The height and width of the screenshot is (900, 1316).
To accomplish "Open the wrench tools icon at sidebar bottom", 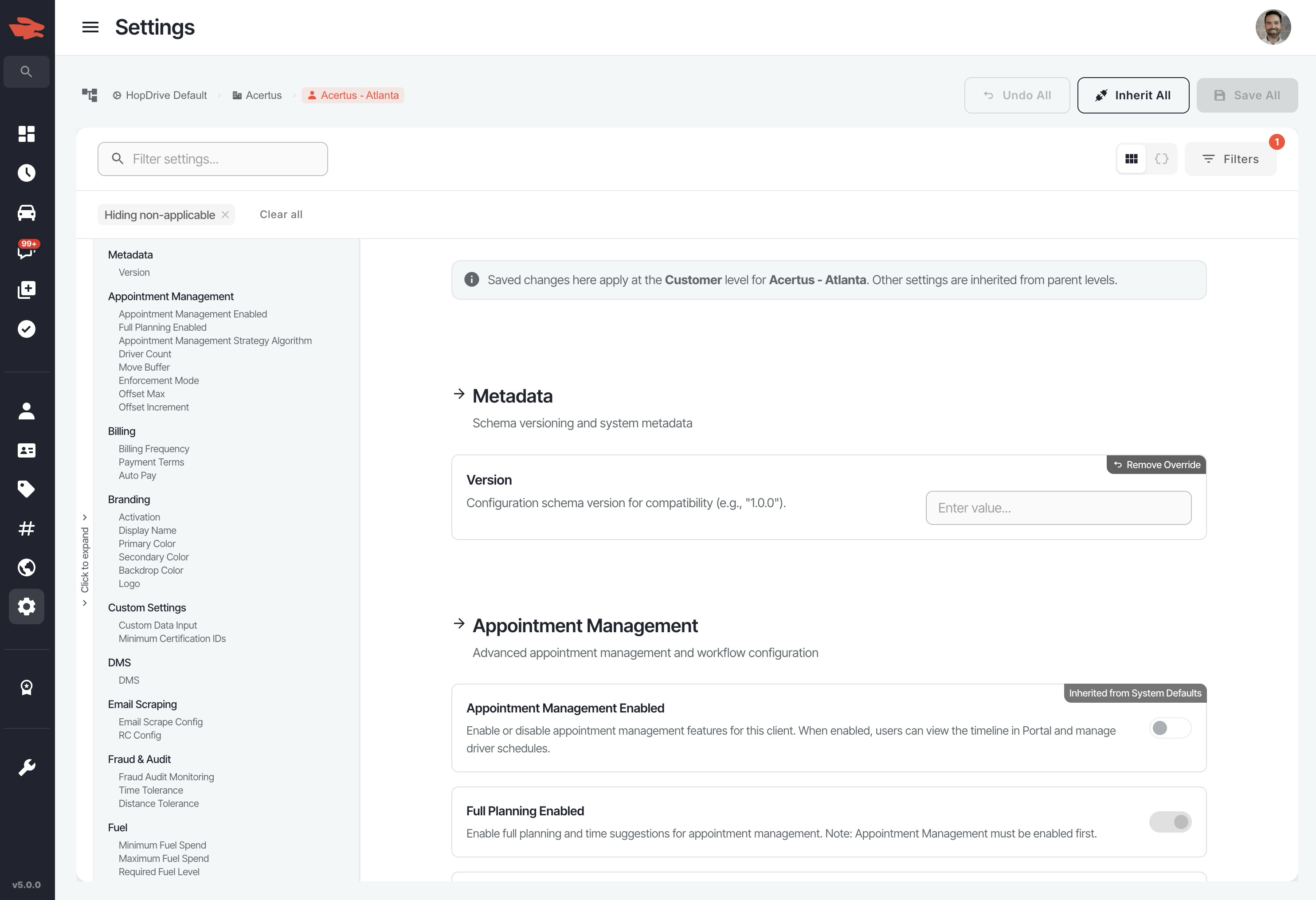I will (x=26, y=767).
